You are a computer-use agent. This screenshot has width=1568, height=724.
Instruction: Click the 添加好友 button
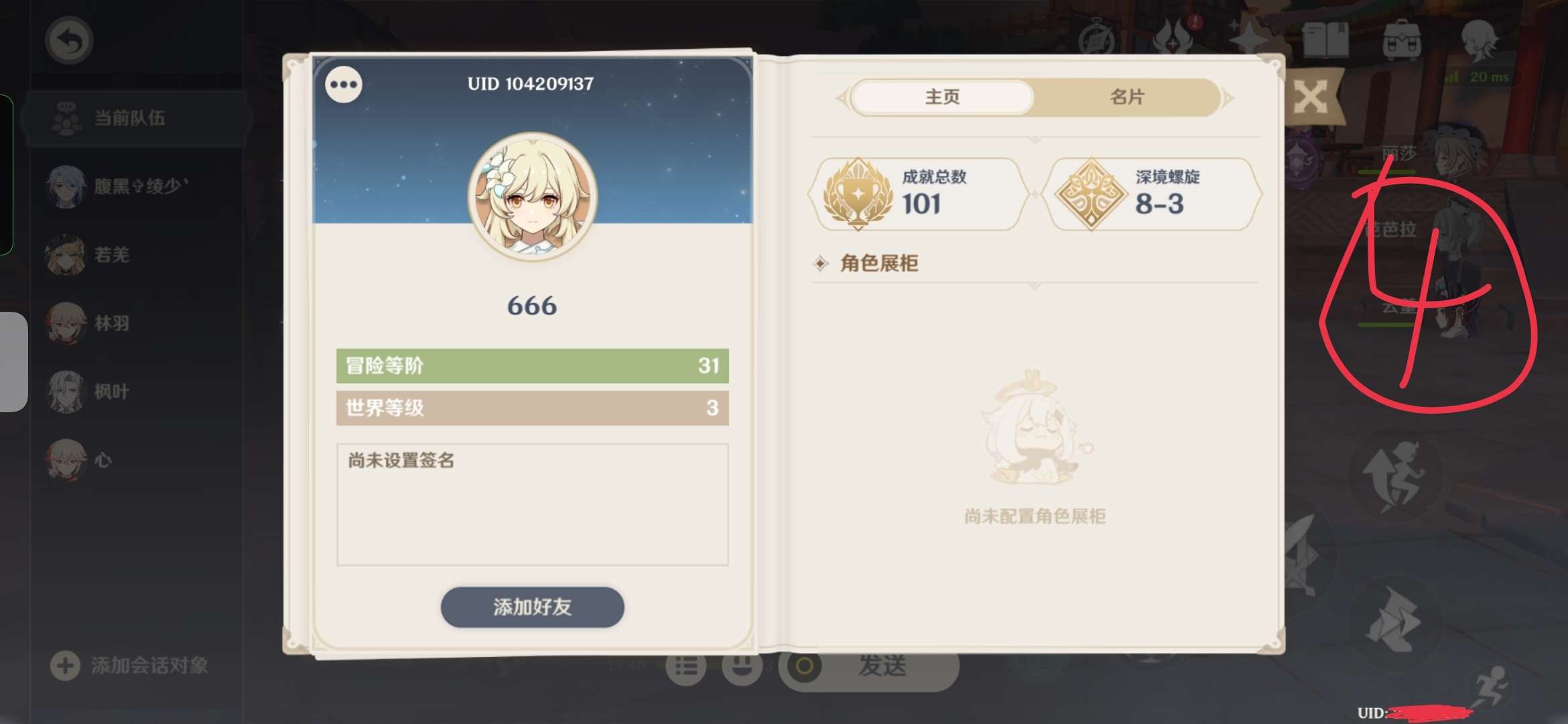click(532, 607)
